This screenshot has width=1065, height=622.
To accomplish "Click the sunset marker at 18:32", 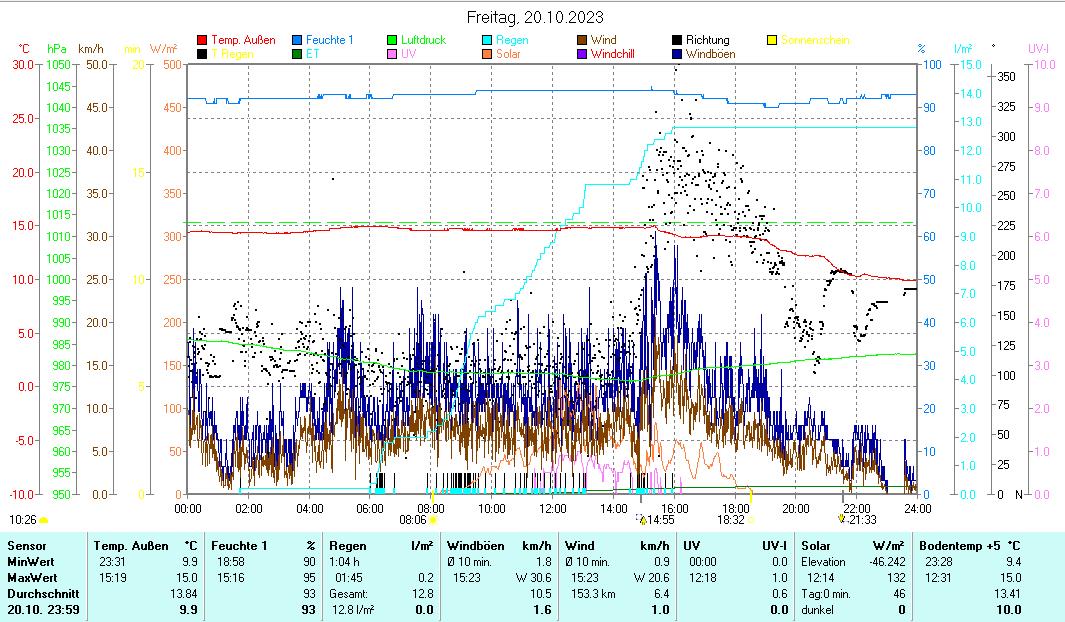I will [751, 519].
